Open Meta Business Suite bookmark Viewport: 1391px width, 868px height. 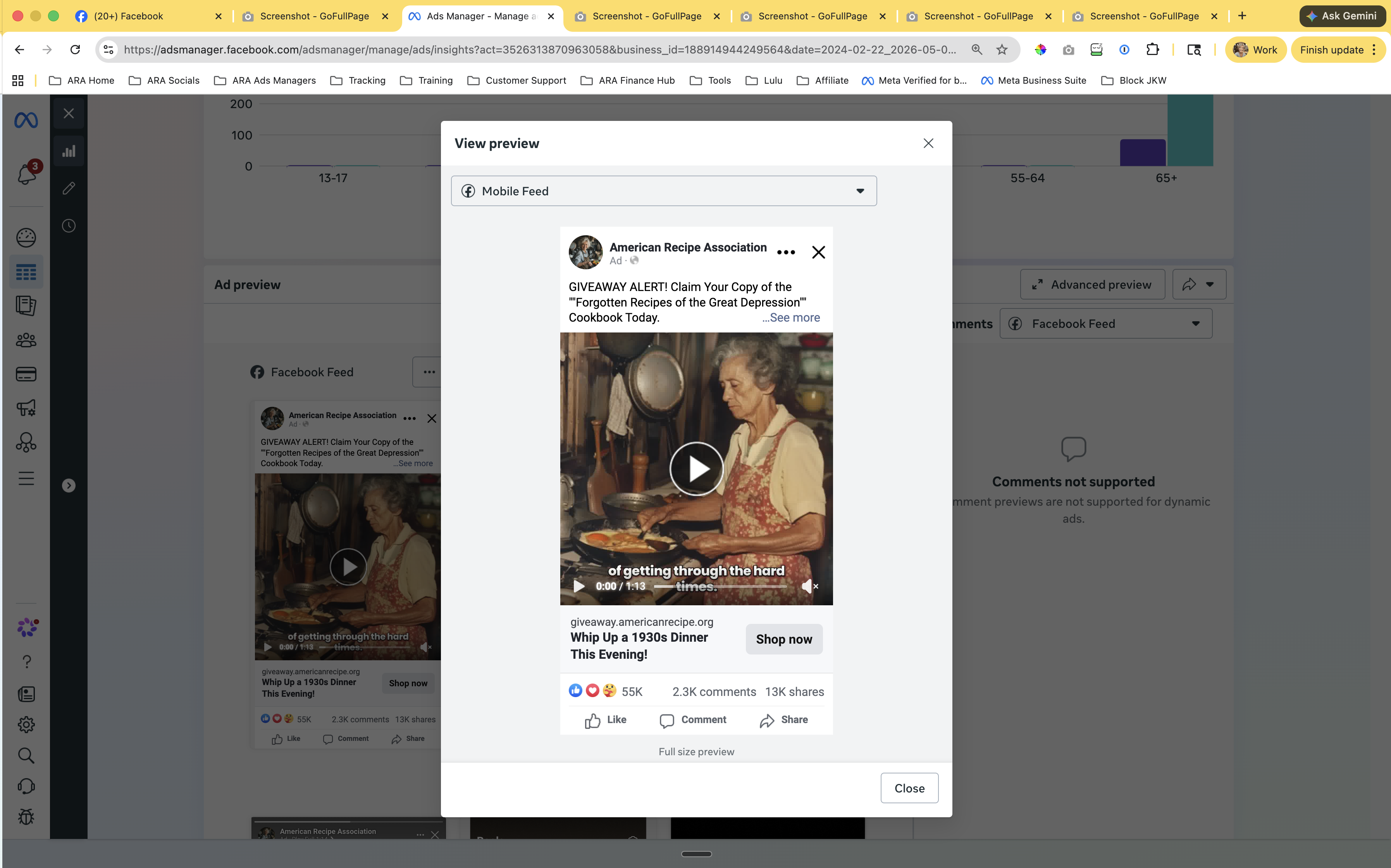1033,80
